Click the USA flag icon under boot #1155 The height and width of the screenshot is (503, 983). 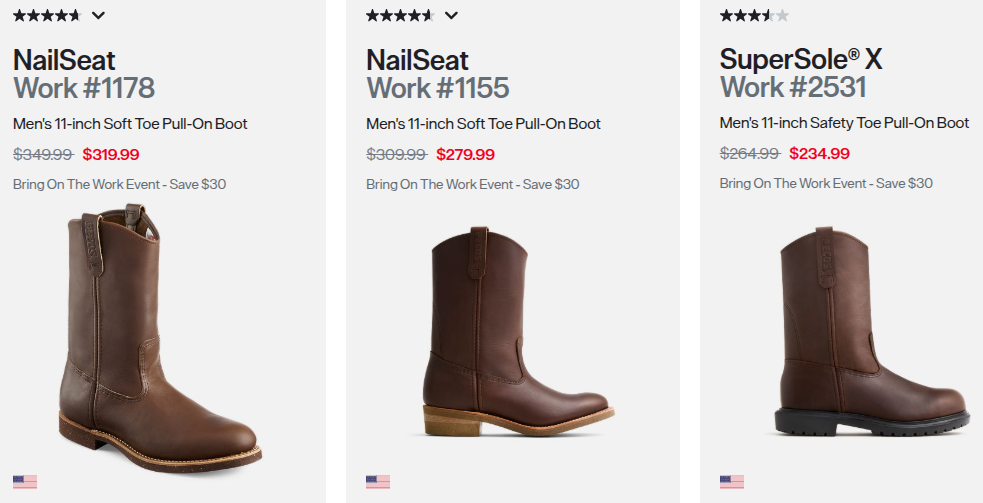[378, 482]
